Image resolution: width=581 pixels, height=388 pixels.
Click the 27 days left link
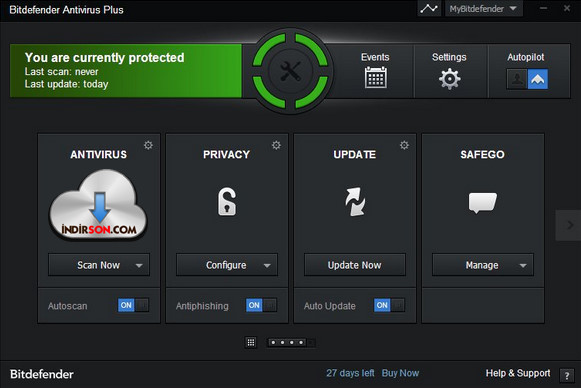(350, 373)
